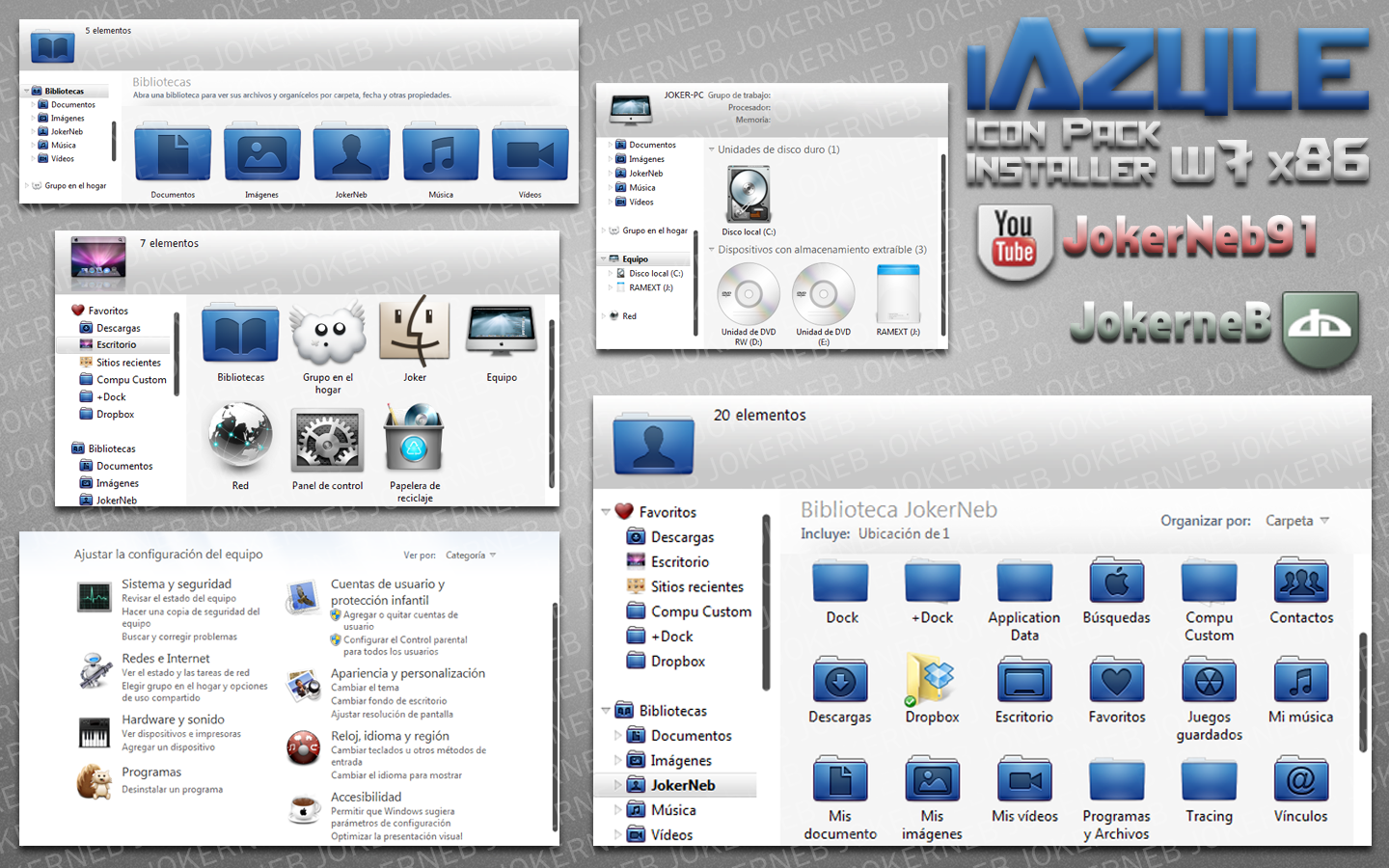Click Hardware y sonido piano keyboard icon
This screenshot has width=1389, height=868.
tap(95, 733)
